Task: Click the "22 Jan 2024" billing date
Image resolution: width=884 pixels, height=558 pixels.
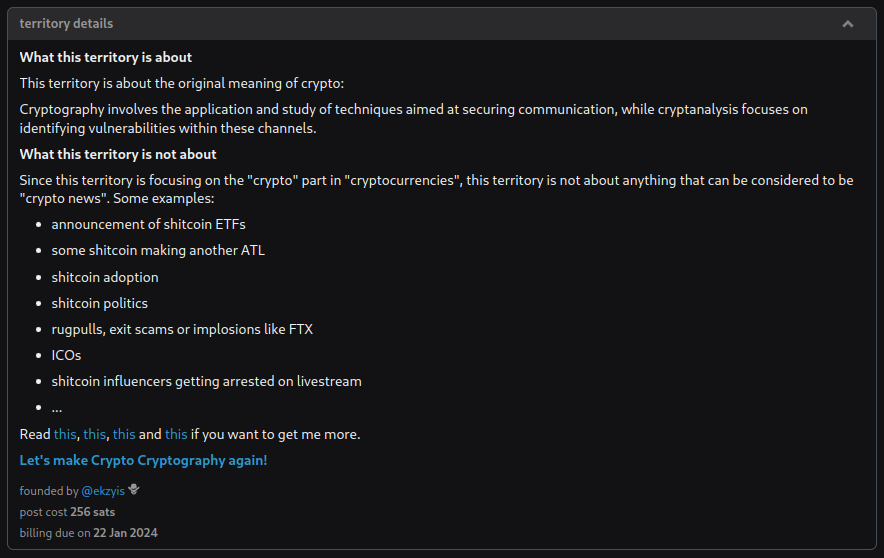Action: [126, 533]
